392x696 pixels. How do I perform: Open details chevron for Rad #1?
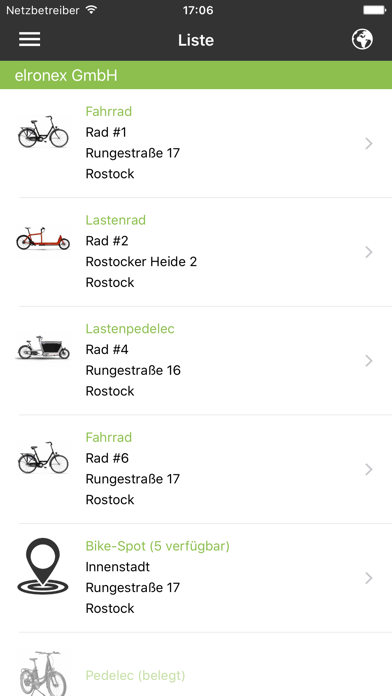[368, 143]
